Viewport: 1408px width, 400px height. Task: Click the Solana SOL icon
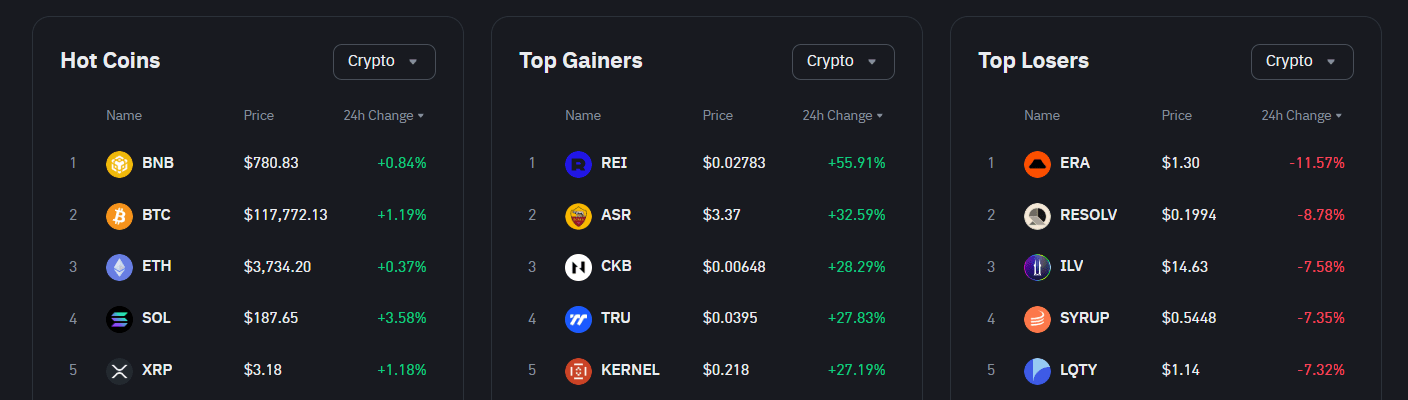tap(119, 319)
